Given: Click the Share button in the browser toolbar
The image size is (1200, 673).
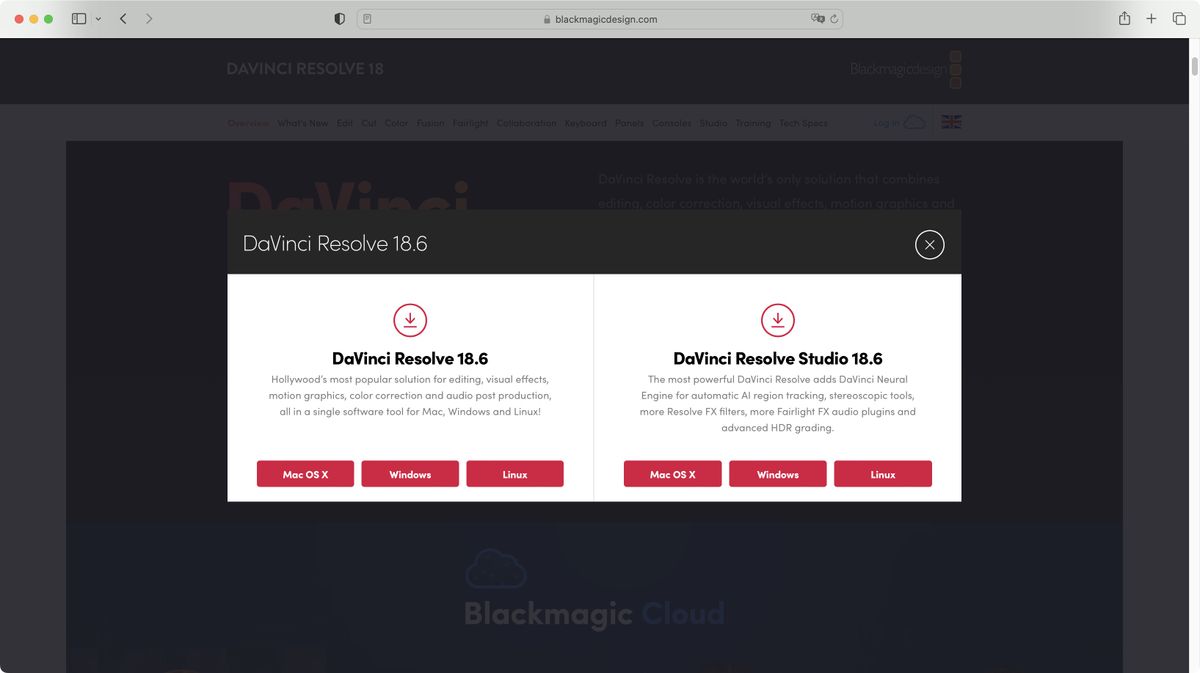Looking at the screenshot, I should point(1123,17).
